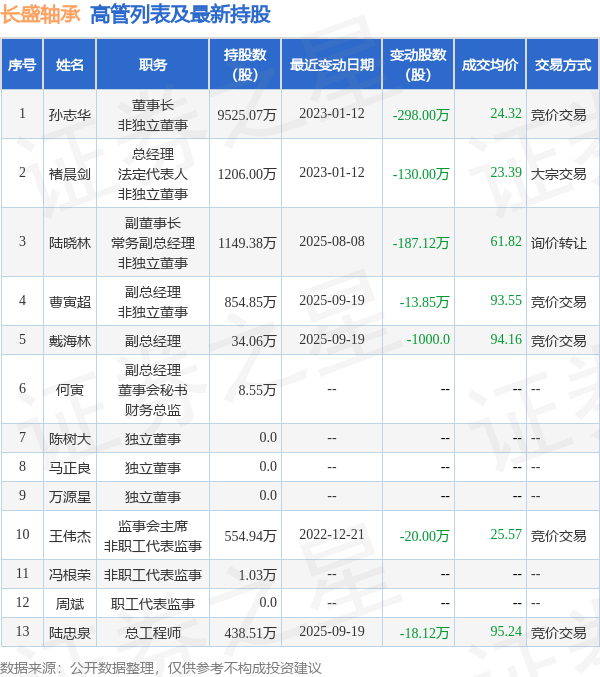The image size is (600, 677).
Task: Click trade method 大宗交易
Action: [x=559, y=174]
